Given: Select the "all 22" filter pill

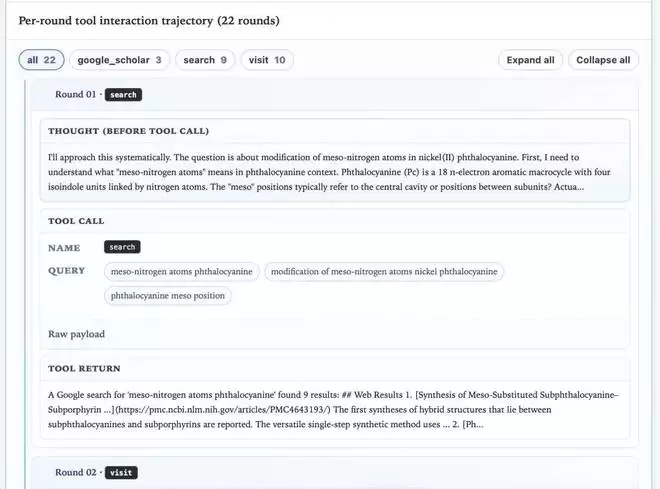Looking at the screenshot, I should pos(41,60).
